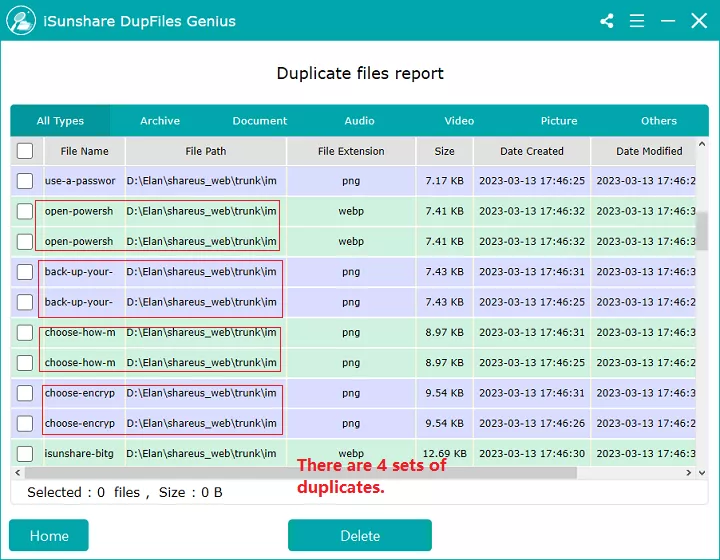The width and height of the screenshot is (720, 560).
Task: Show the Audio tab
Action: pyautogui.click(x=359, y=121)
